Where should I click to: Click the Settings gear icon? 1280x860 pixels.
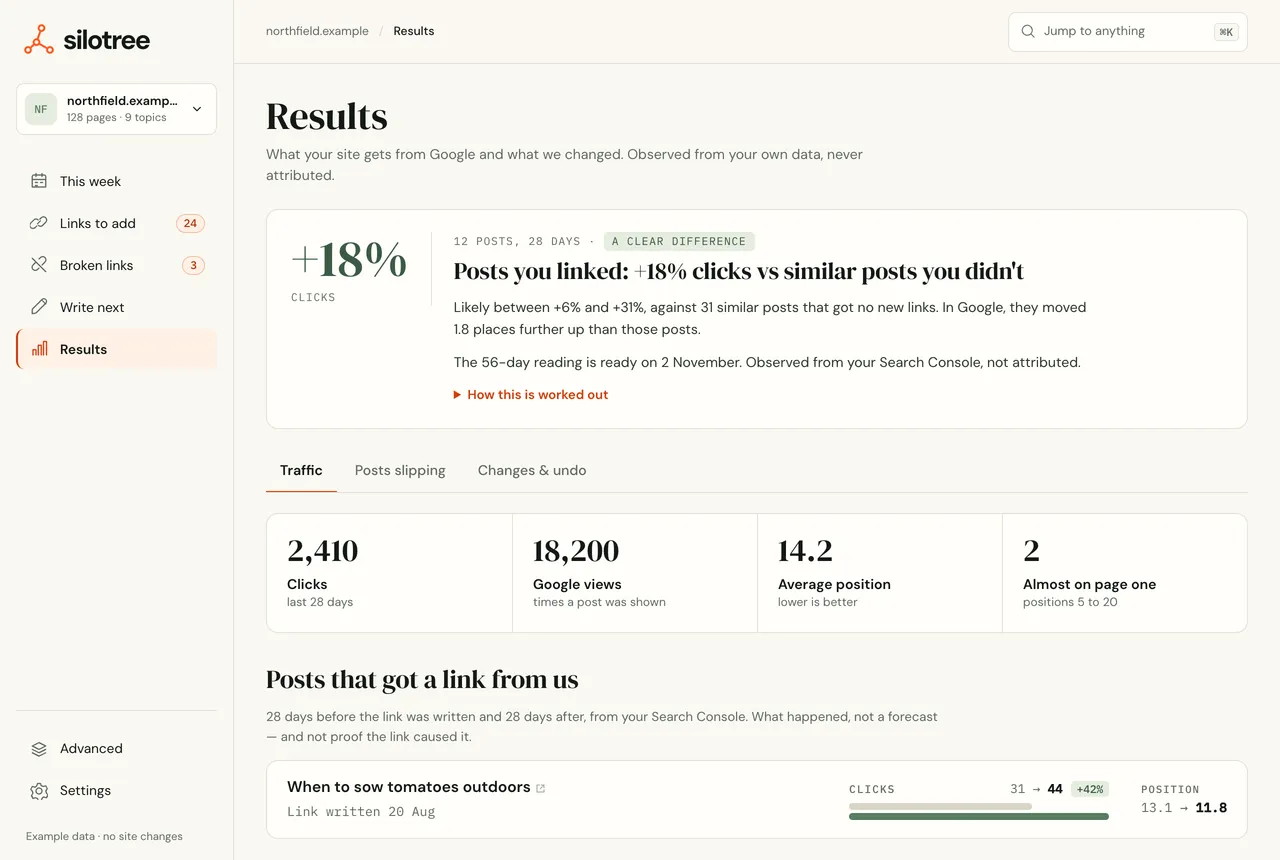(x=39, y=790)
